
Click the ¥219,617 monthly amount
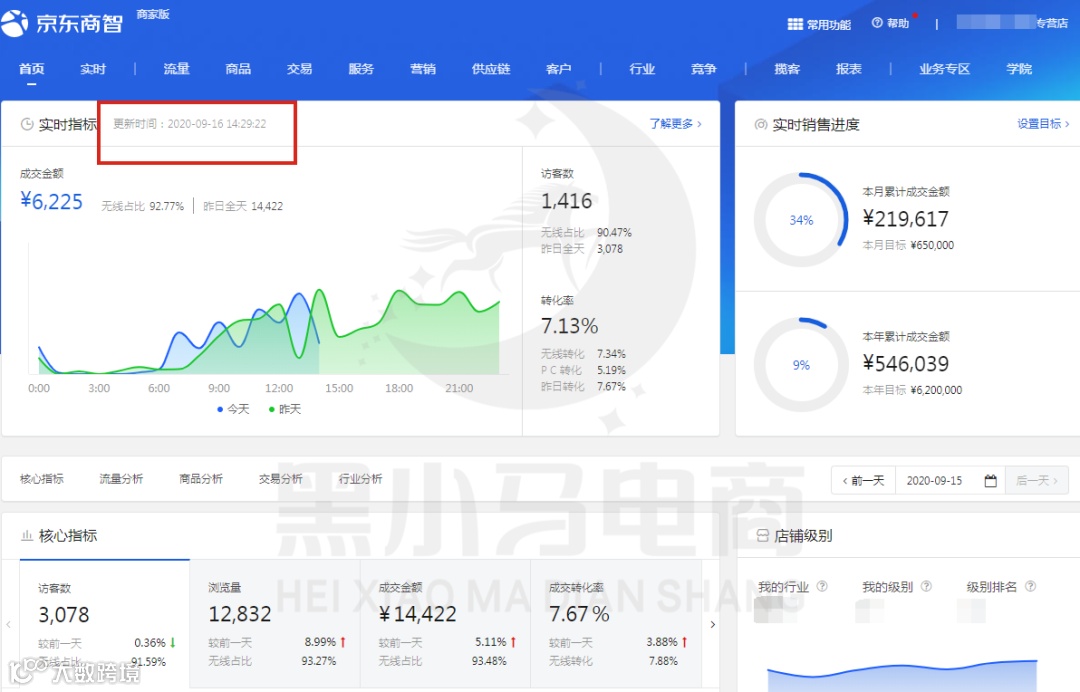tap(906, 219)
